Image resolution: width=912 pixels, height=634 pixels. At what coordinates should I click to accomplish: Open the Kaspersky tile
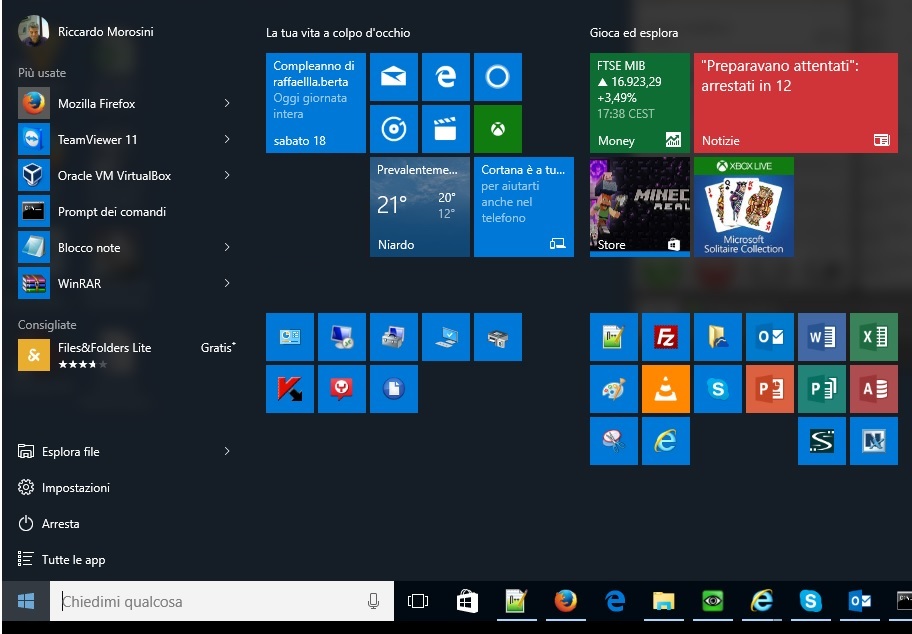290,389
